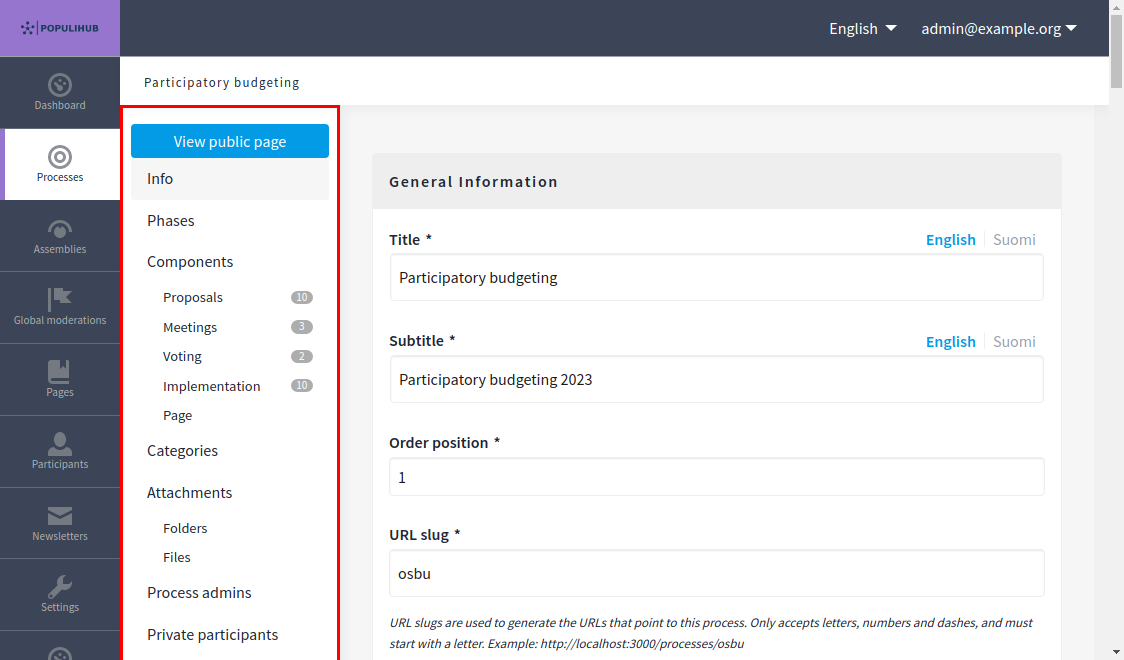
Task: Select the Processes sidebar icon
Action: coord(60,164)
